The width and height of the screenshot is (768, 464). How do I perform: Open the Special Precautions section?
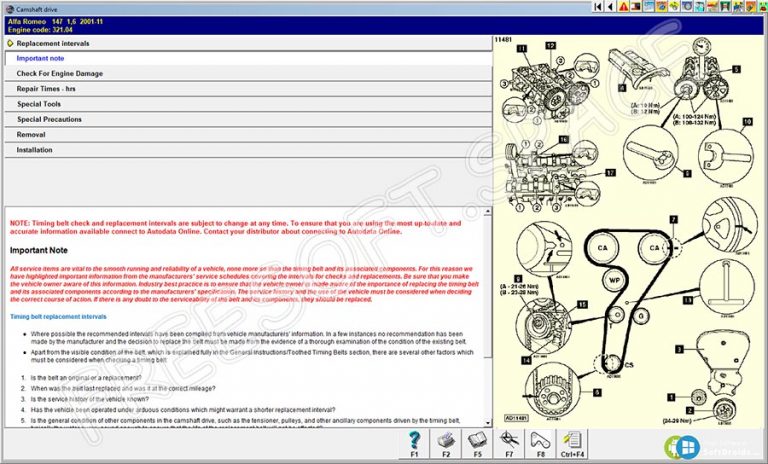(x=248, y=119)
